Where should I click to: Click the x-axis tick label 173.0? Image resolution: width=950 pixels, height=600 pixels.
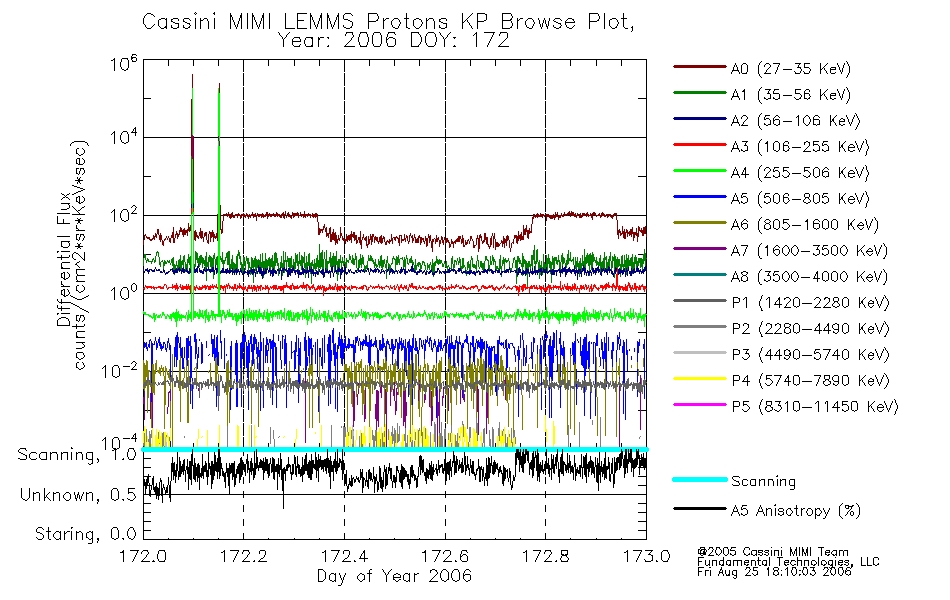tap(646, 556)
